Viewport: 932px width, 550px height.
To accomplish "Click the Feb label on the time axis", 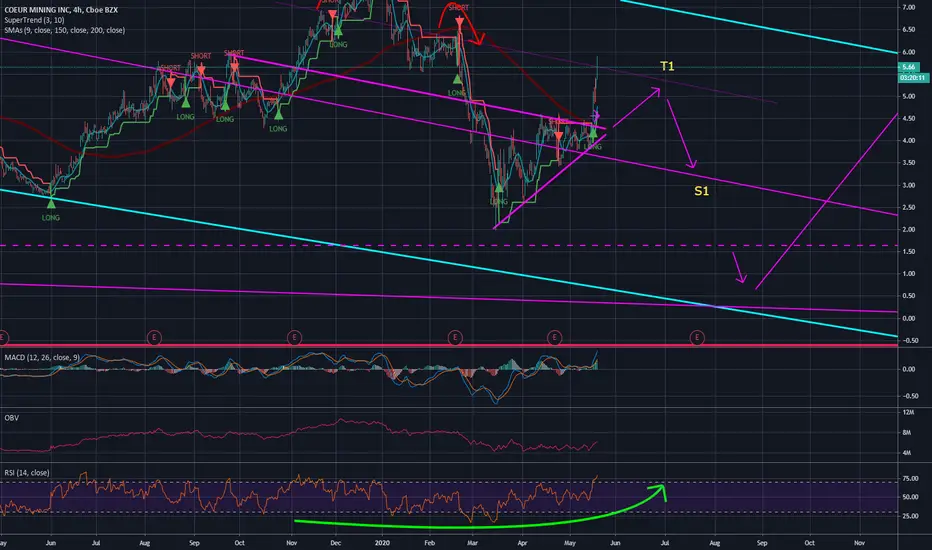I will click(430, 543).
